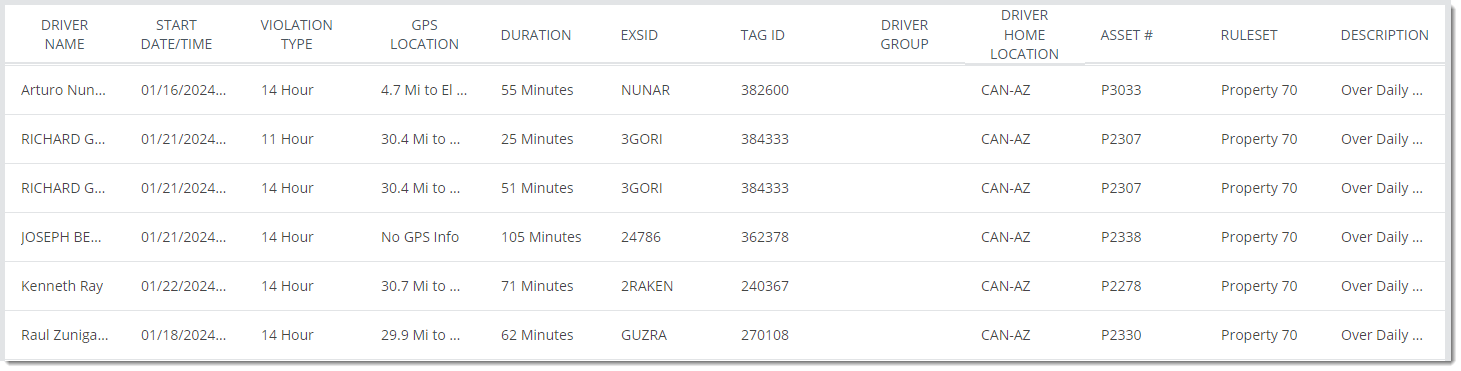
Task: Sort by Driver Home Location header
Action: 1025,35
